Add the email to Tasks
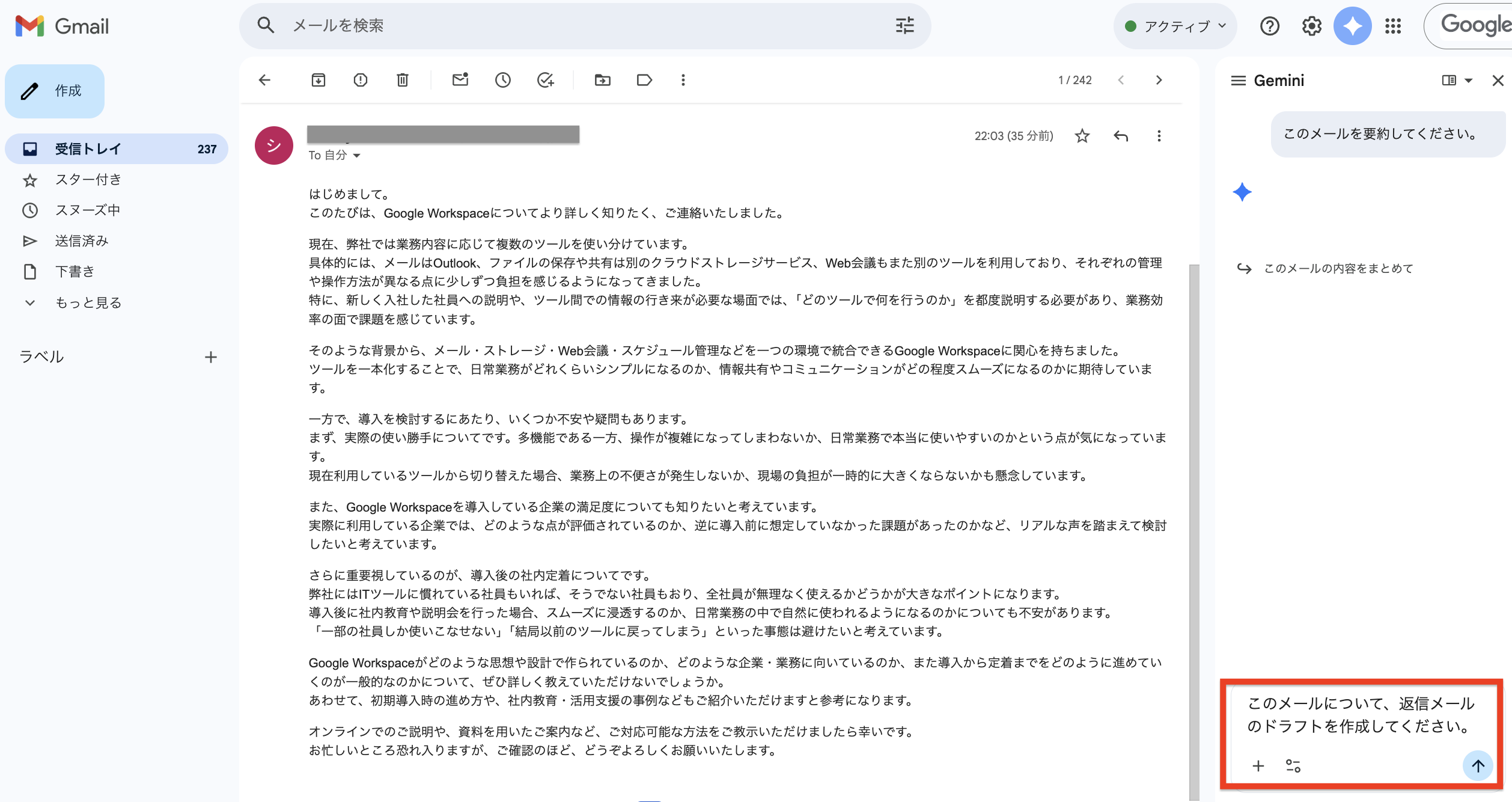Screen dimensions: 1512x802 click(x=546, y=80)
